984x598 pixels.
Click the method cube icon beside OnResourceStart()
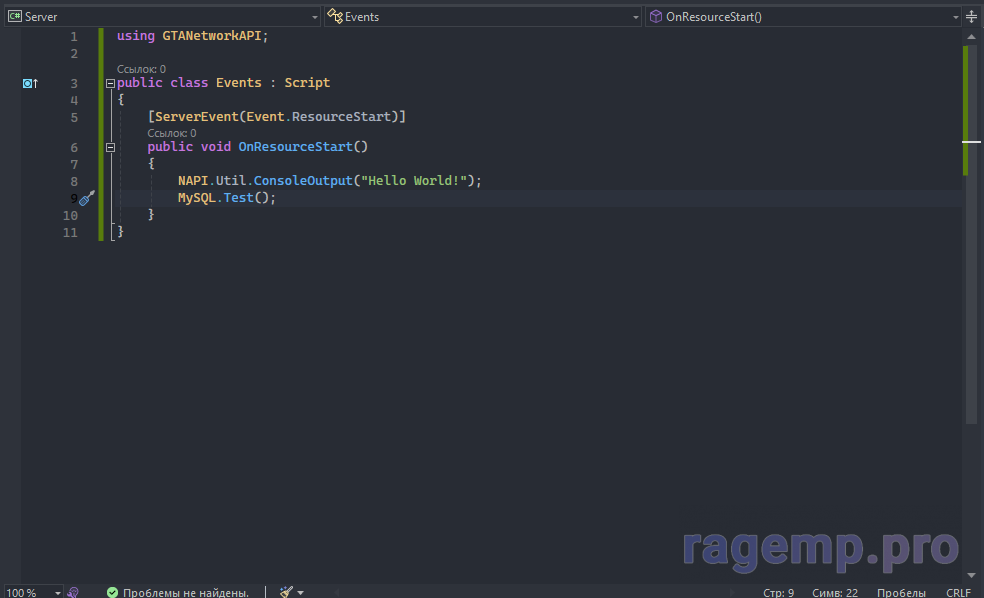[x=655, y=17]
